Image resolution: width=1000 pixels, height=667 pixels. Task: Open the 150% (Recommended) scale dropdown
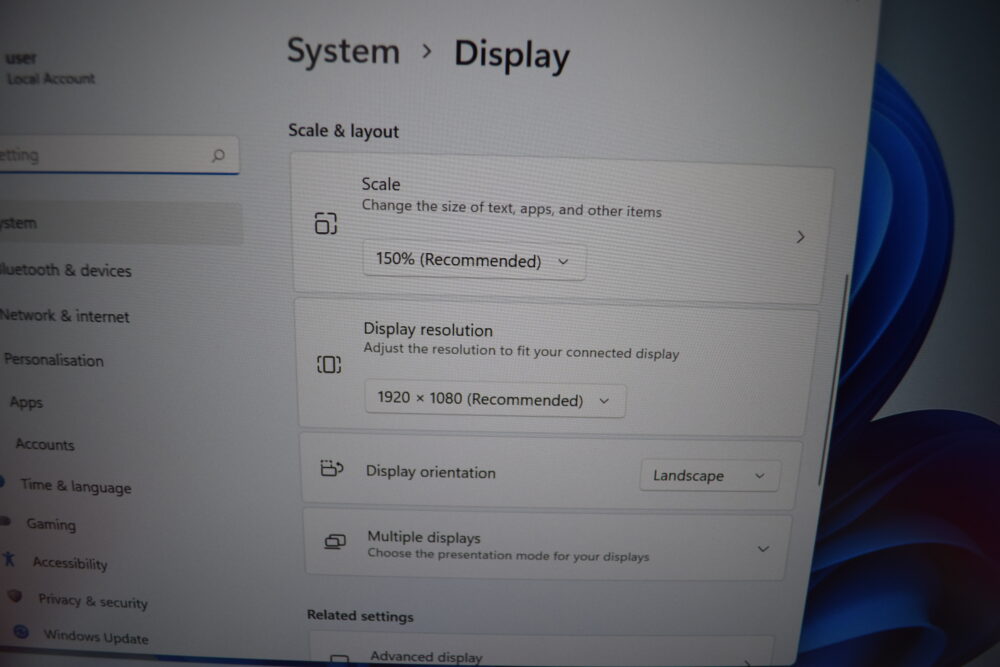point(474,260)
